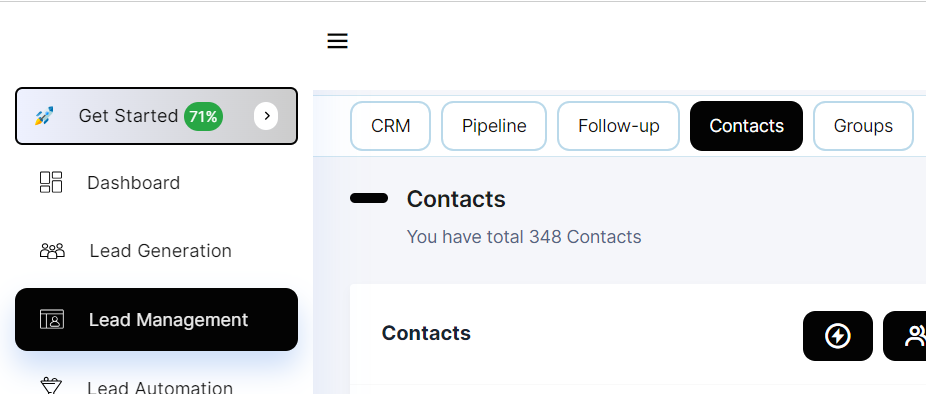Click the Lead Automation funnel icon
The height and width of the screenshot is (394, 926).
(51, 386)
